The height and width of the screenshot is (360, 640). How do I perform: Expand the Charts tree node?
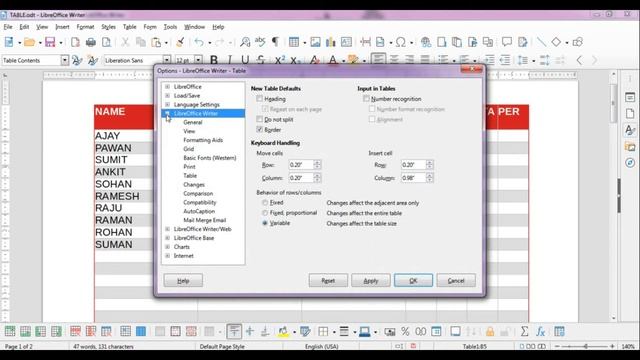tap(167, 247)
